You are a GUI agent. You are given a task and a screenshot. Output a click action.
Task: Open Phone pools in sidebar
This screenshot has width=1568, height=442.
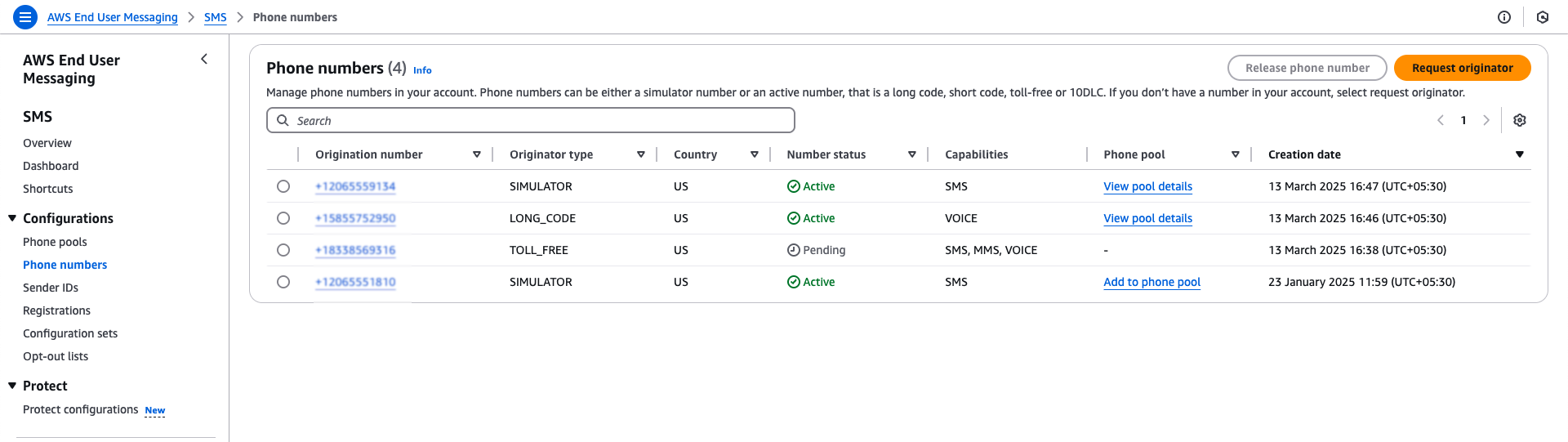[x=55, y=242]
